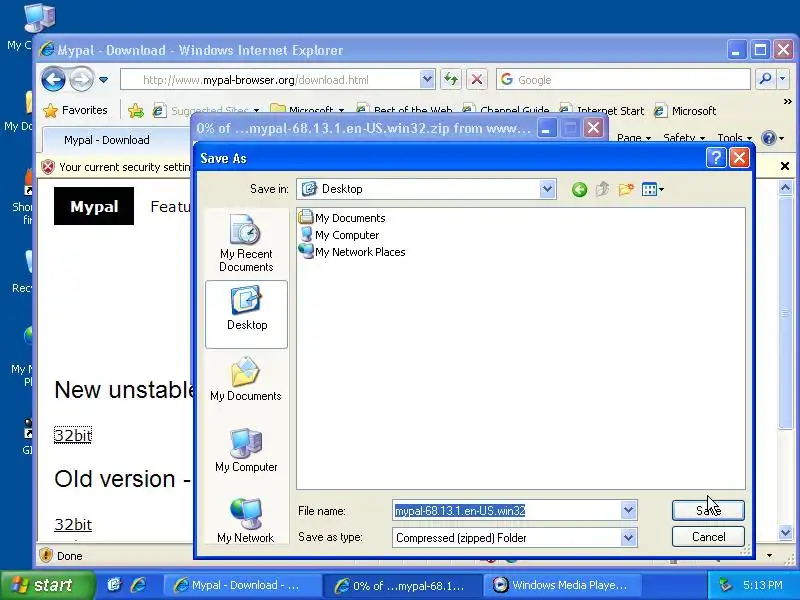Screen dimensions: 800x600
Task: Expand the File name dropdown arrow
Action: pyautogui.click(x=629, y=510)
